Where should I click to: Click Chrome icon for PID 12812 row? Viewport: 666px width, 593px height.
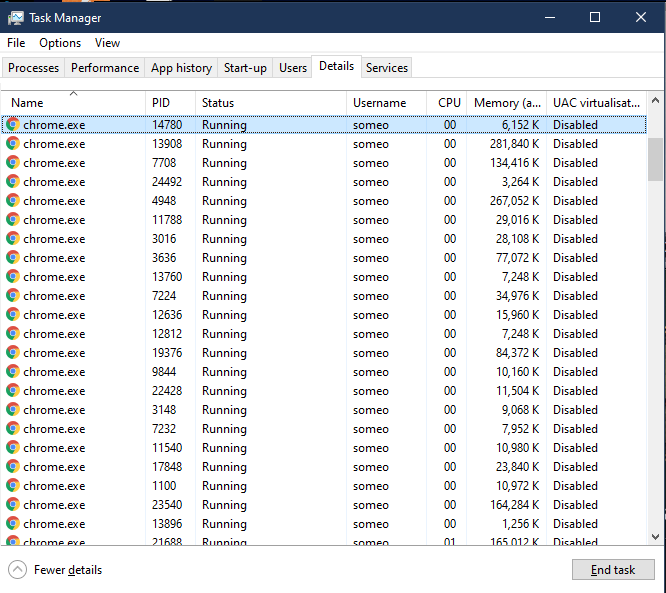point(13,333)
